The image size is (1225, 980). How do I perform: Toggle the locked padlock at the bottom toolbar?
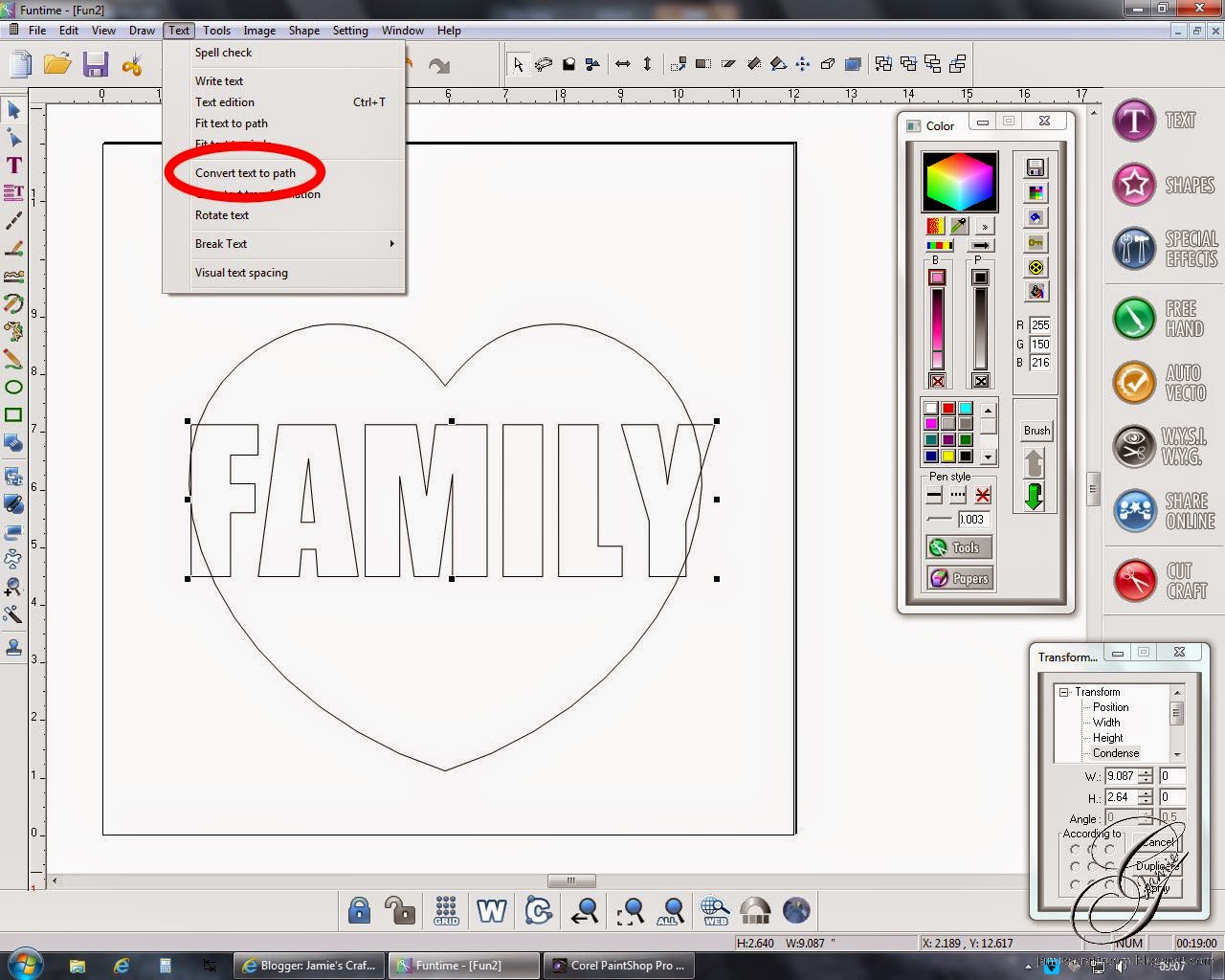(359, 910)
